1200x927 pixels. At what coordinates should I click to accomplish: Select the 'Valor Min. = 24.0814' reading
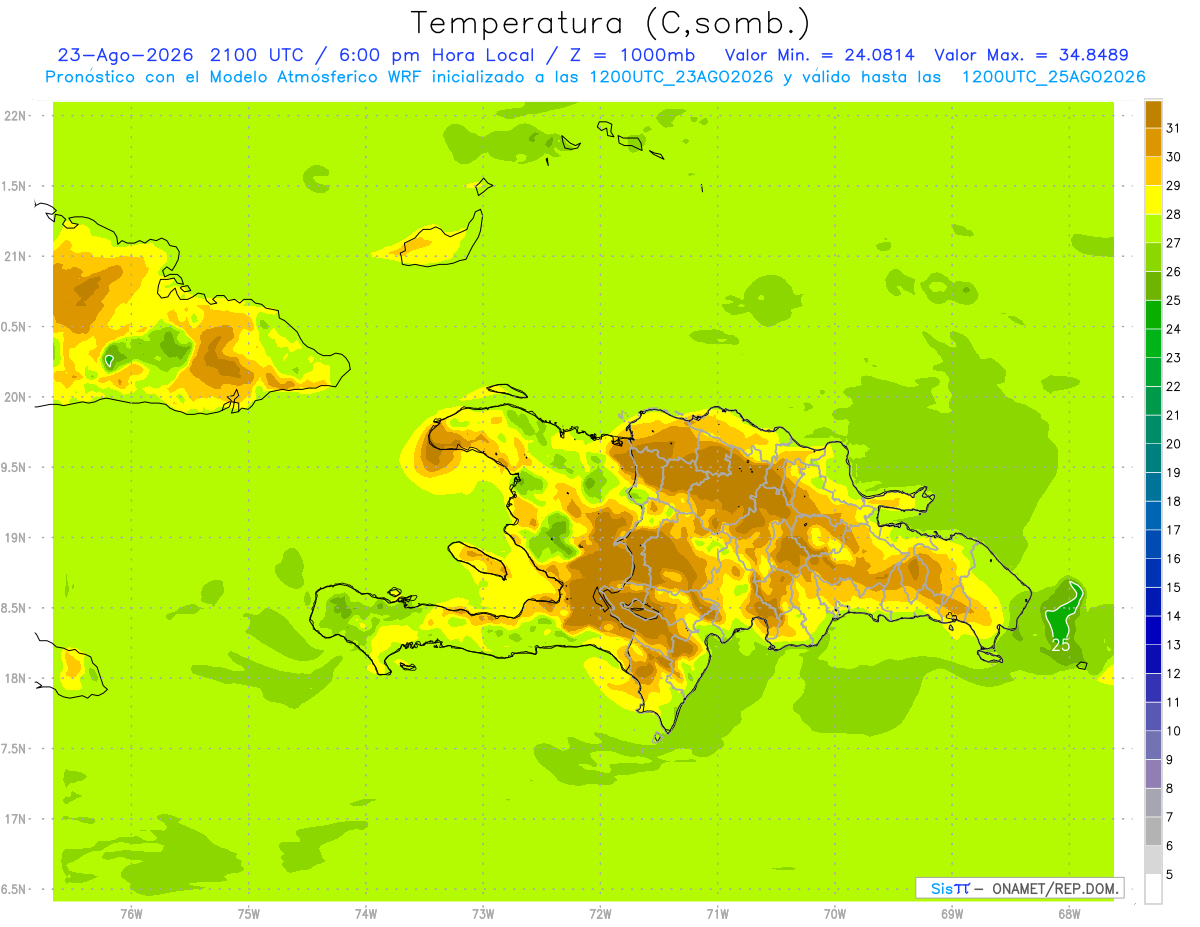click(x=819, y=55)
